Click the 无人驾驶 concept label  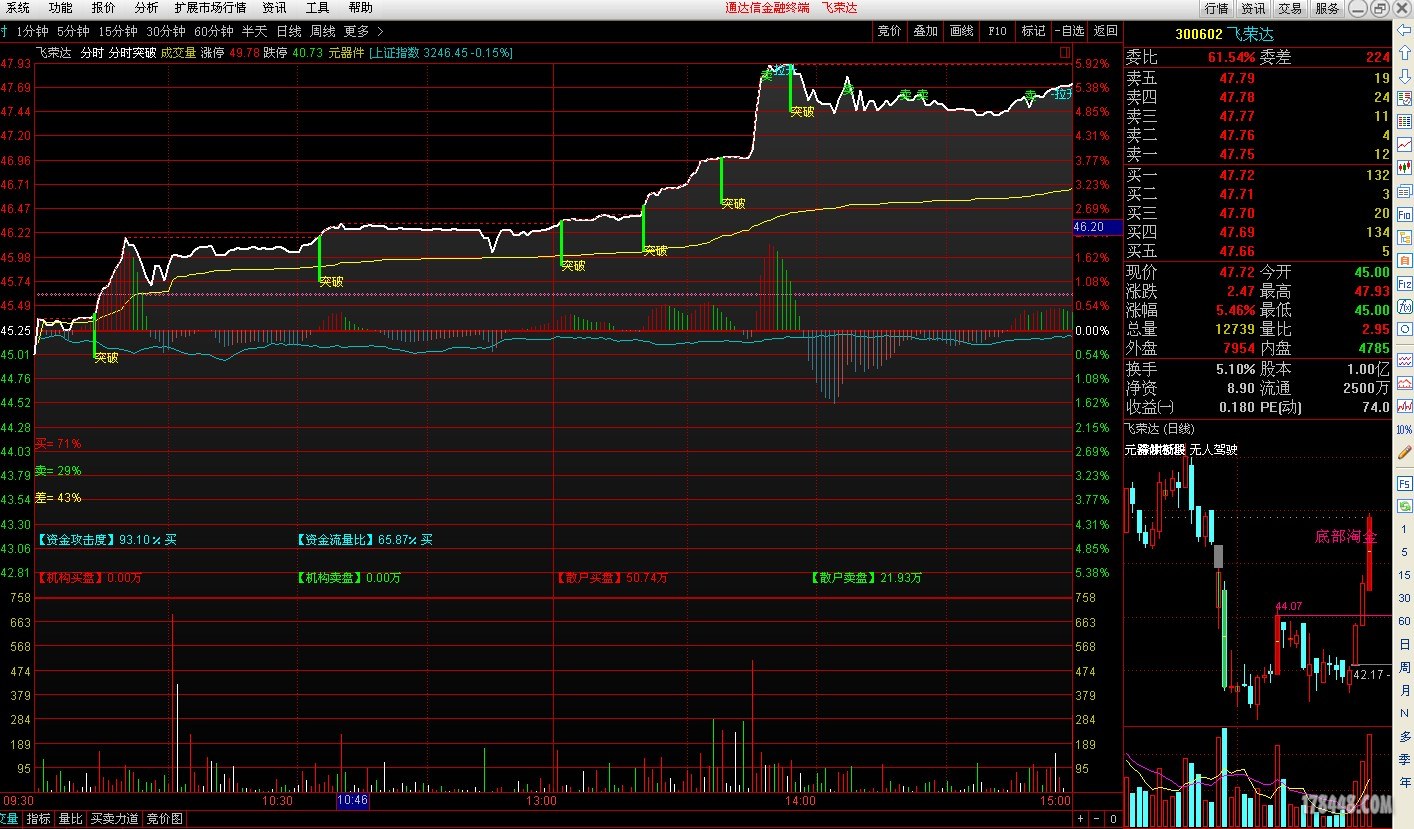click(x=1214, y=449)
